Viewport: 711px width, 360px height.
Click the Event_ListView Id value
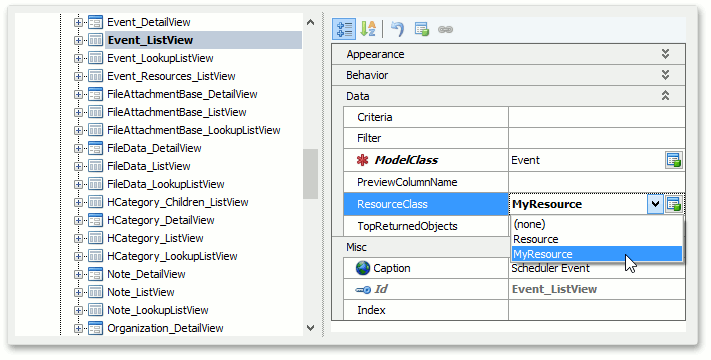tap(554, 289)
